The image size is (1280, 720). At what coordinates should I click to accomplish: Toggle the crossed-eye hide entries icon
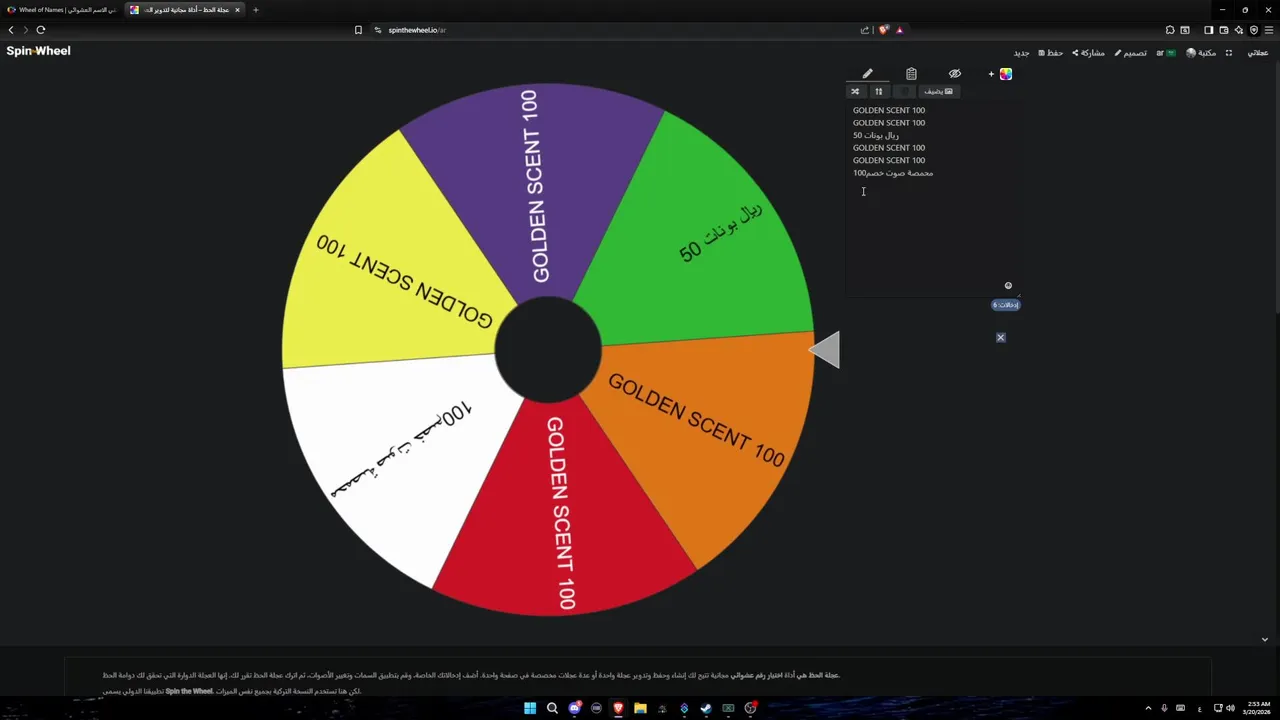click(x=955, y=74)
